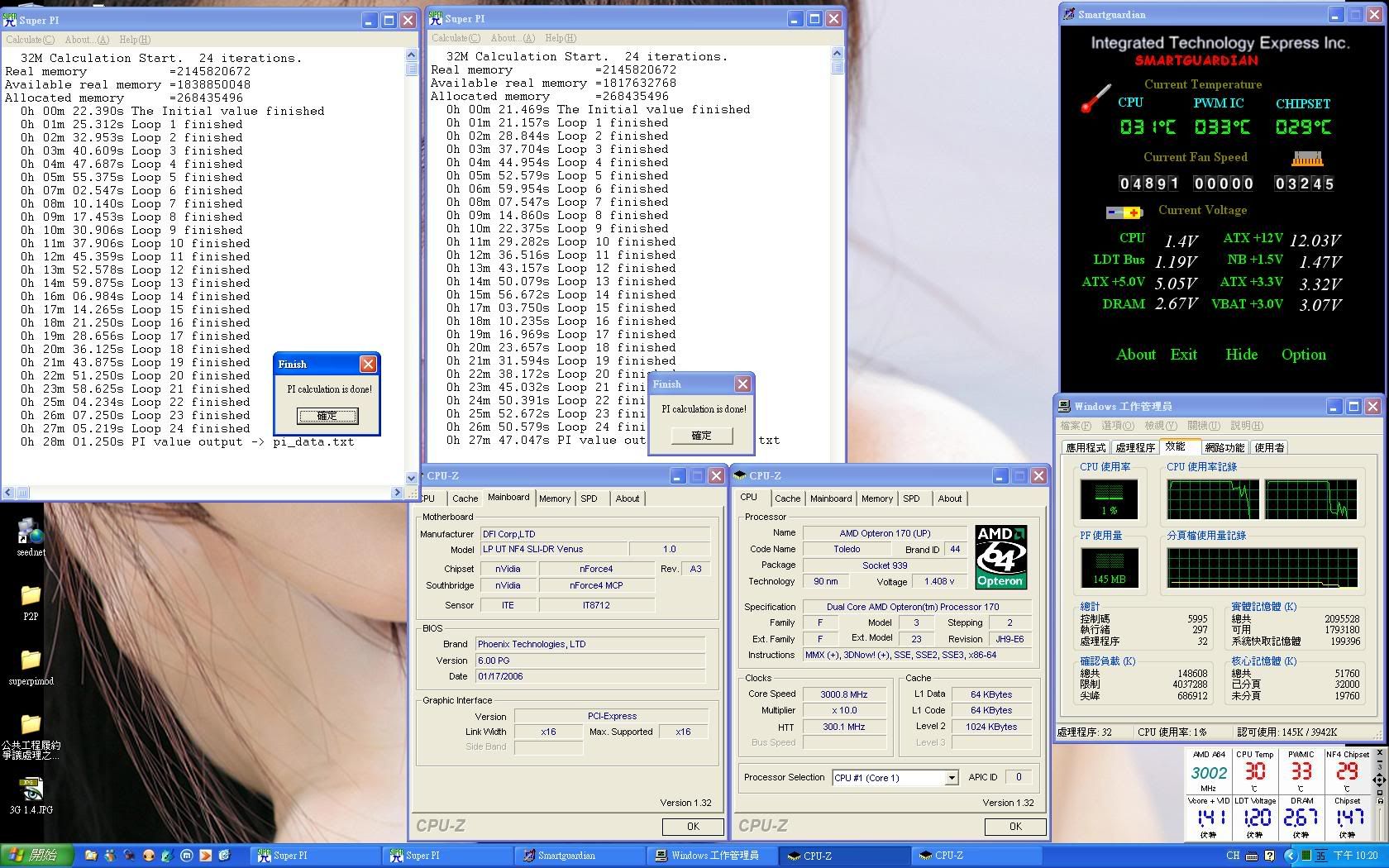The width and height of the screenshot is (1389, 868).
Task: Click the move arrows on monitor widget
Action: click(1380, 780)
